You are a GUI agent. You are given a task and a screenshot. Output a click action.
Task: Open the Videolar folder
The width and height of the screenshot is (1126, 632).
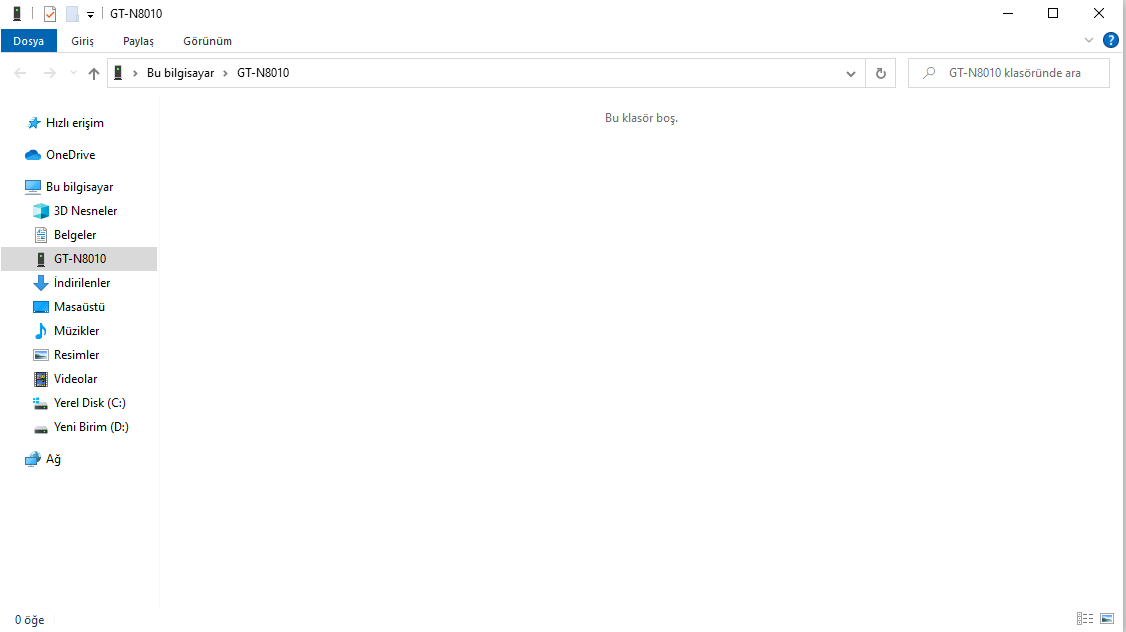click(x=75, y=379)
